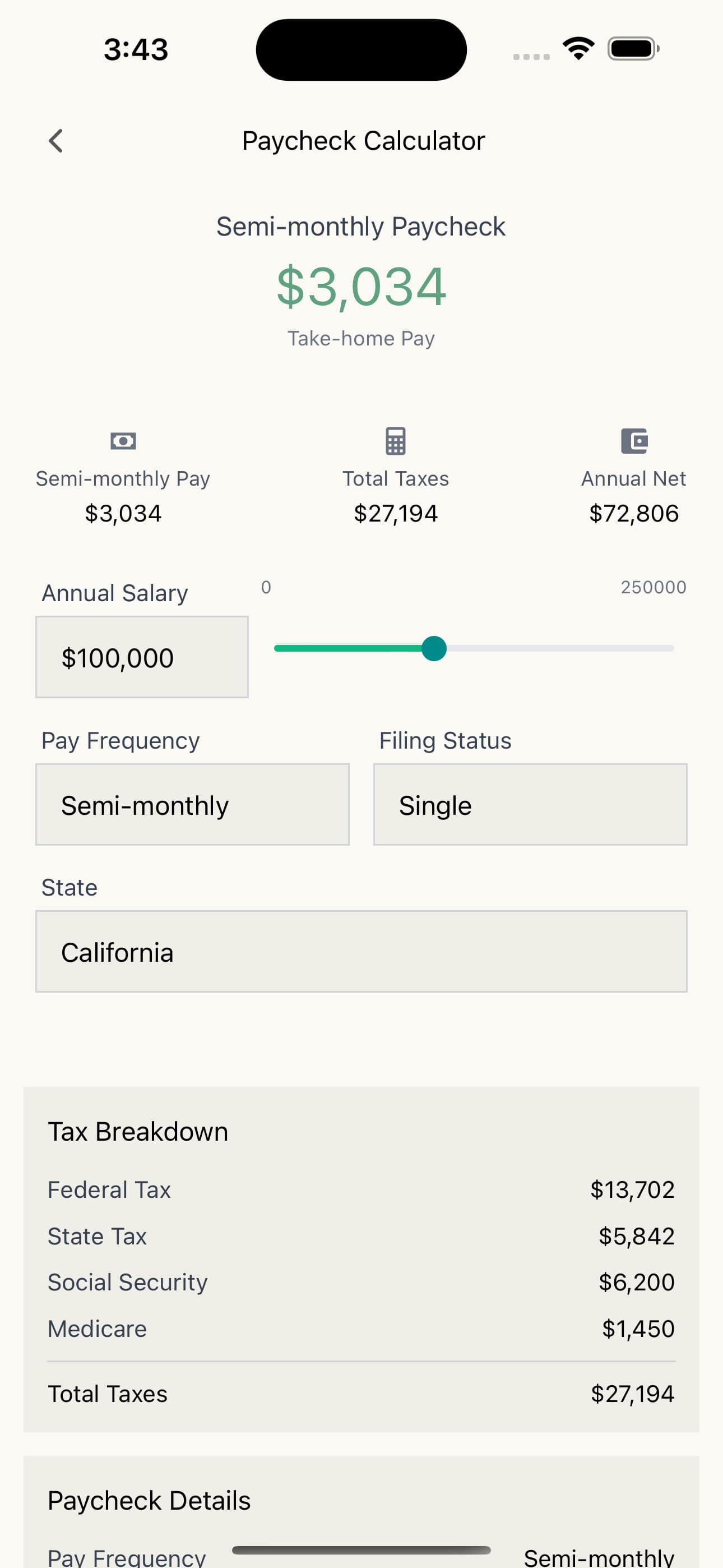Click the Annual Salary input field
Viewport: 723px width, 1568px height.
coord(142,657)
